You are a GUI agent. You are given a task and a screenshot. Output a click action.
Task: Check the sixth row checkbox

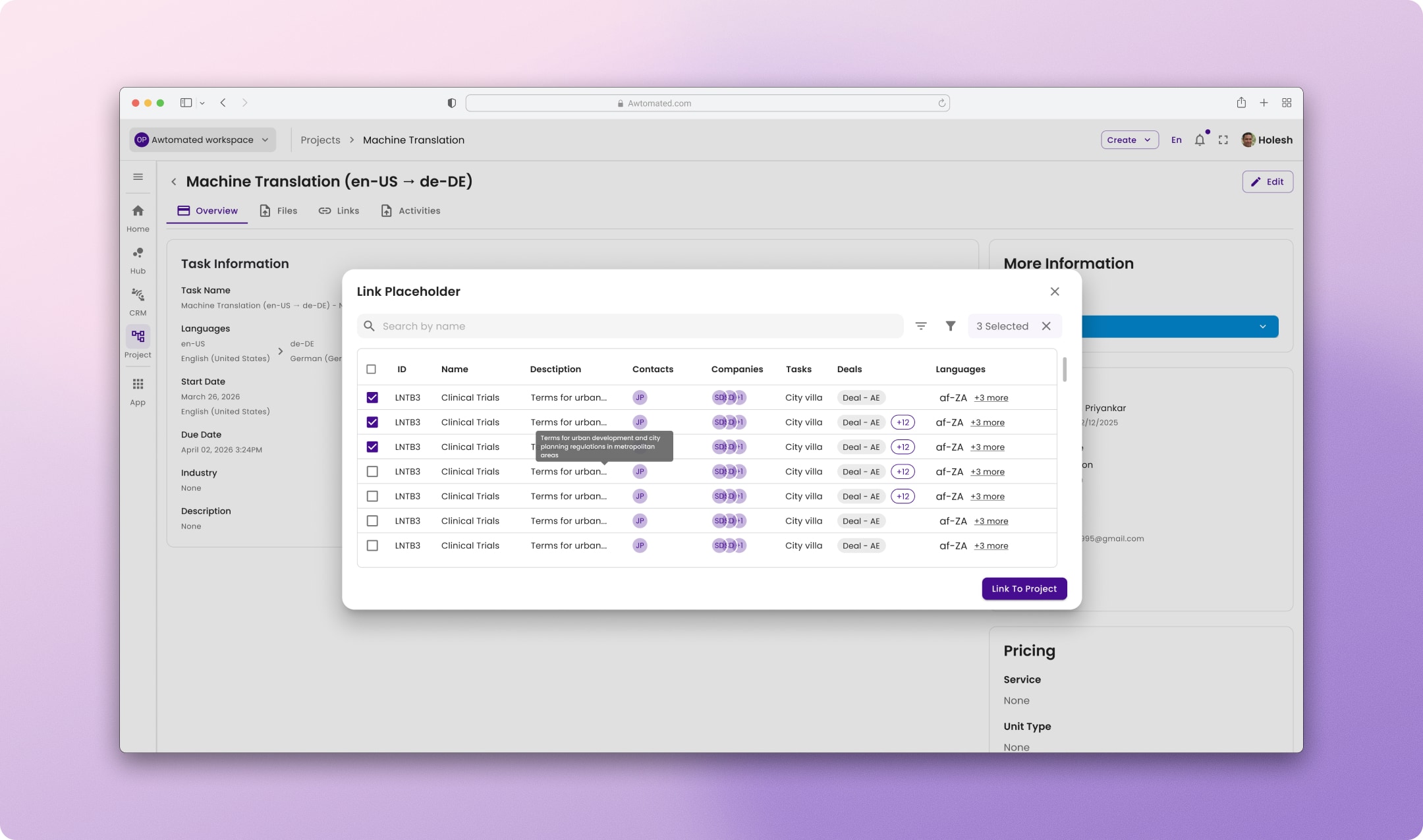tap(372, 521)
